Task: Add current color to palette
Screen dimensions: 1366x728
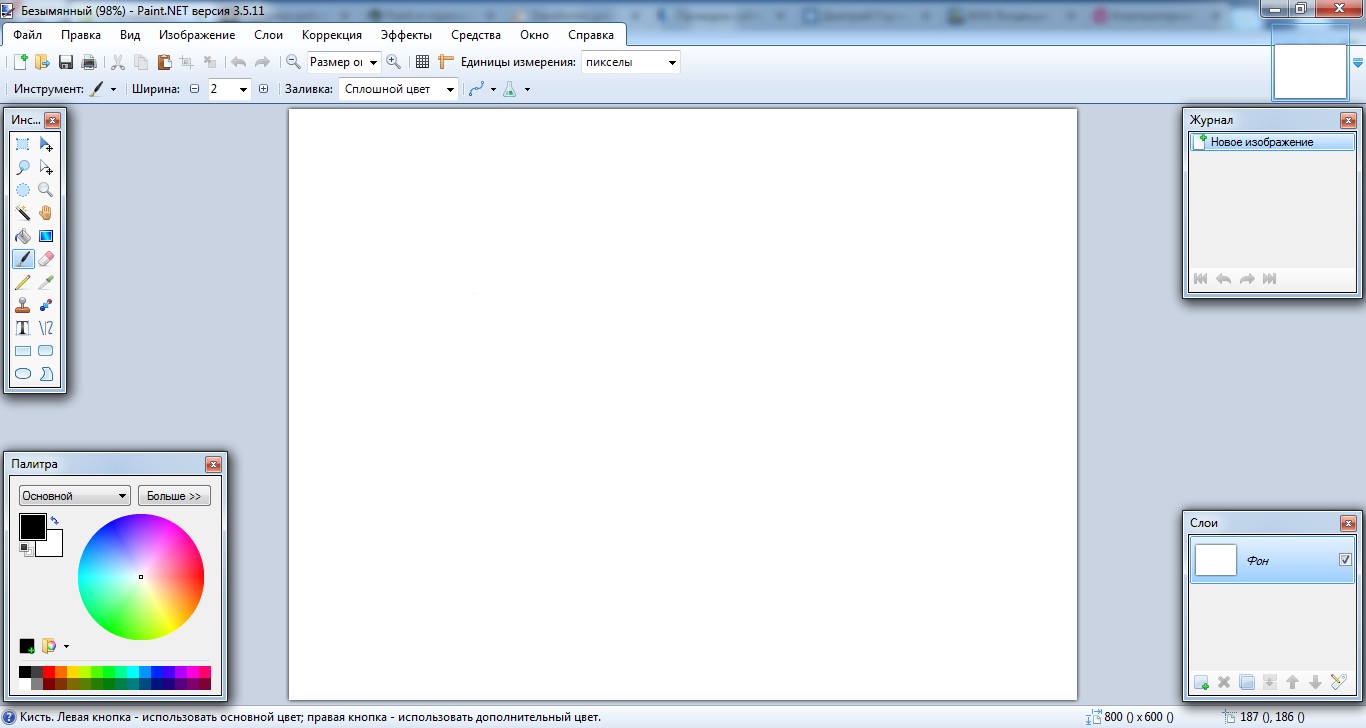Action: (x=27, y=646)
